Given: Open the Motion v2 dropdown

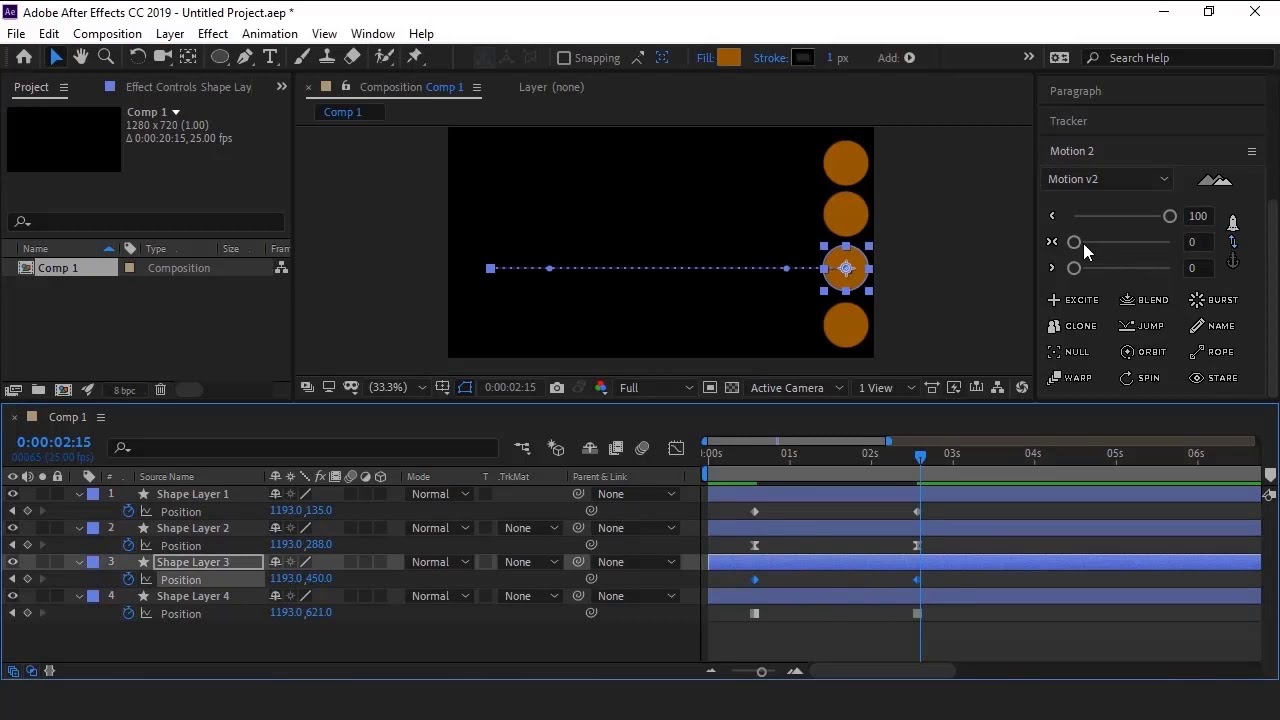Looking at the screenshot, I should click(x=1107, y=179).
